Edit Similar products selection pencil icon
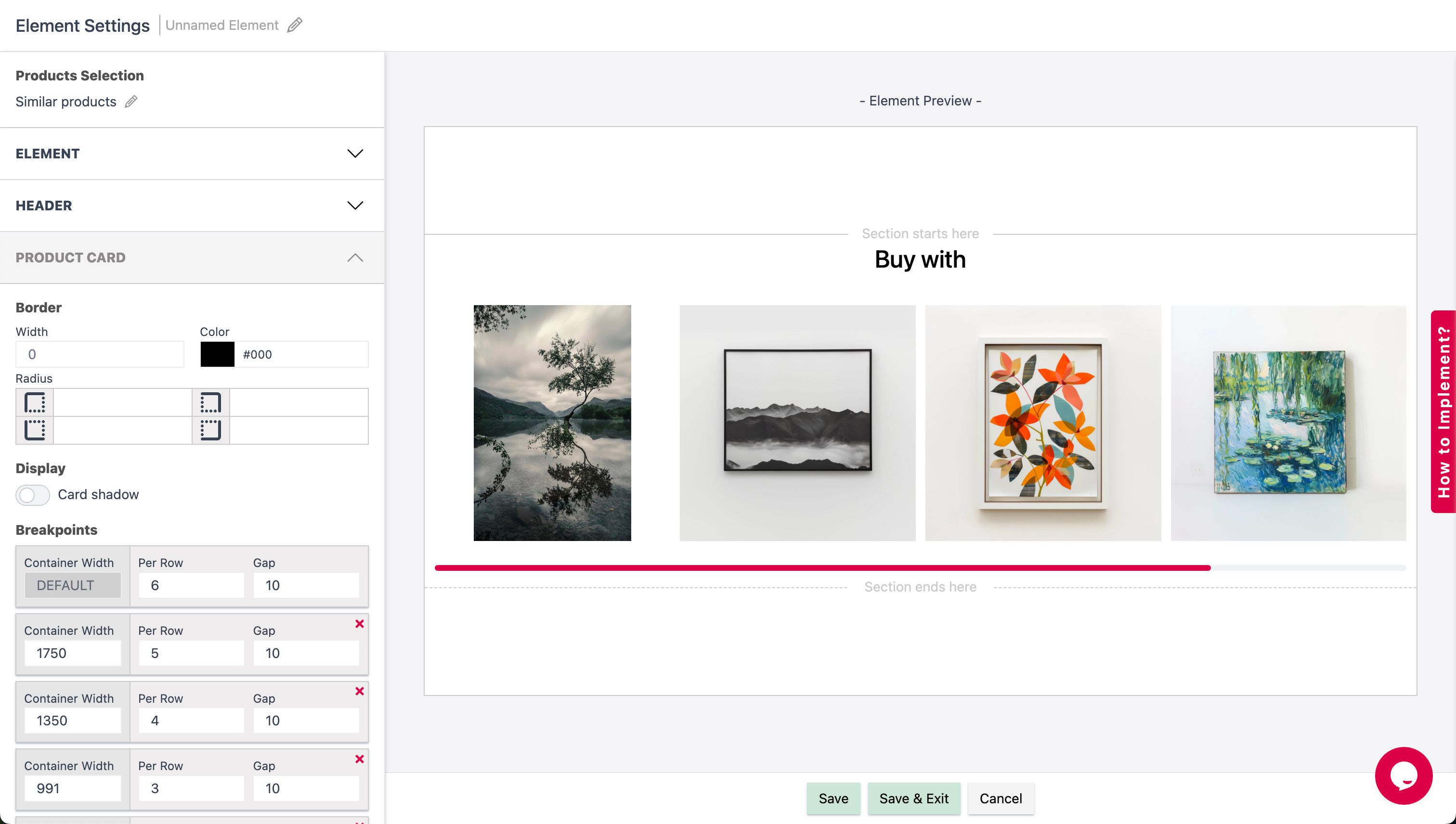This screenshot has height=824, width=1456. (x=131, y=102)
